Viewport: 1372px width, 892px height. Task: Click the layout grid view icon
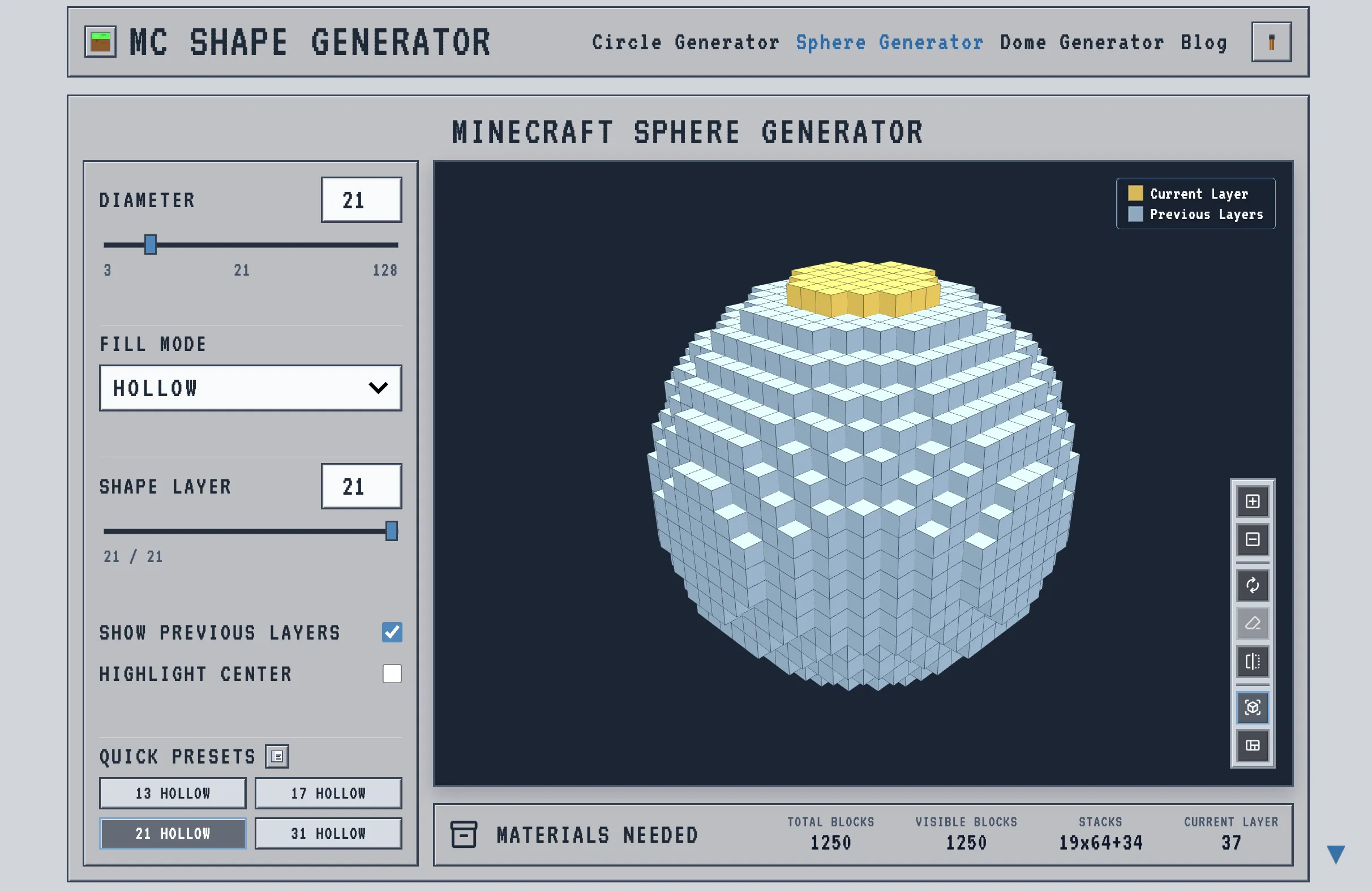(x=1252, y=745)
